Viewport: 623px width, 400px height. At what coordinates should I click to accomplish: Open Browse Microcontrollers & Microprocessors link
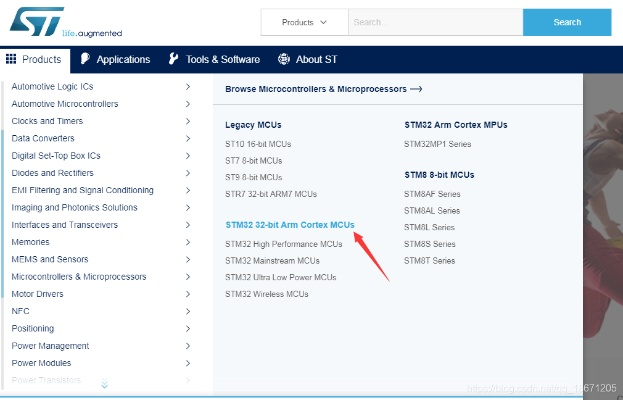[323, 89]
